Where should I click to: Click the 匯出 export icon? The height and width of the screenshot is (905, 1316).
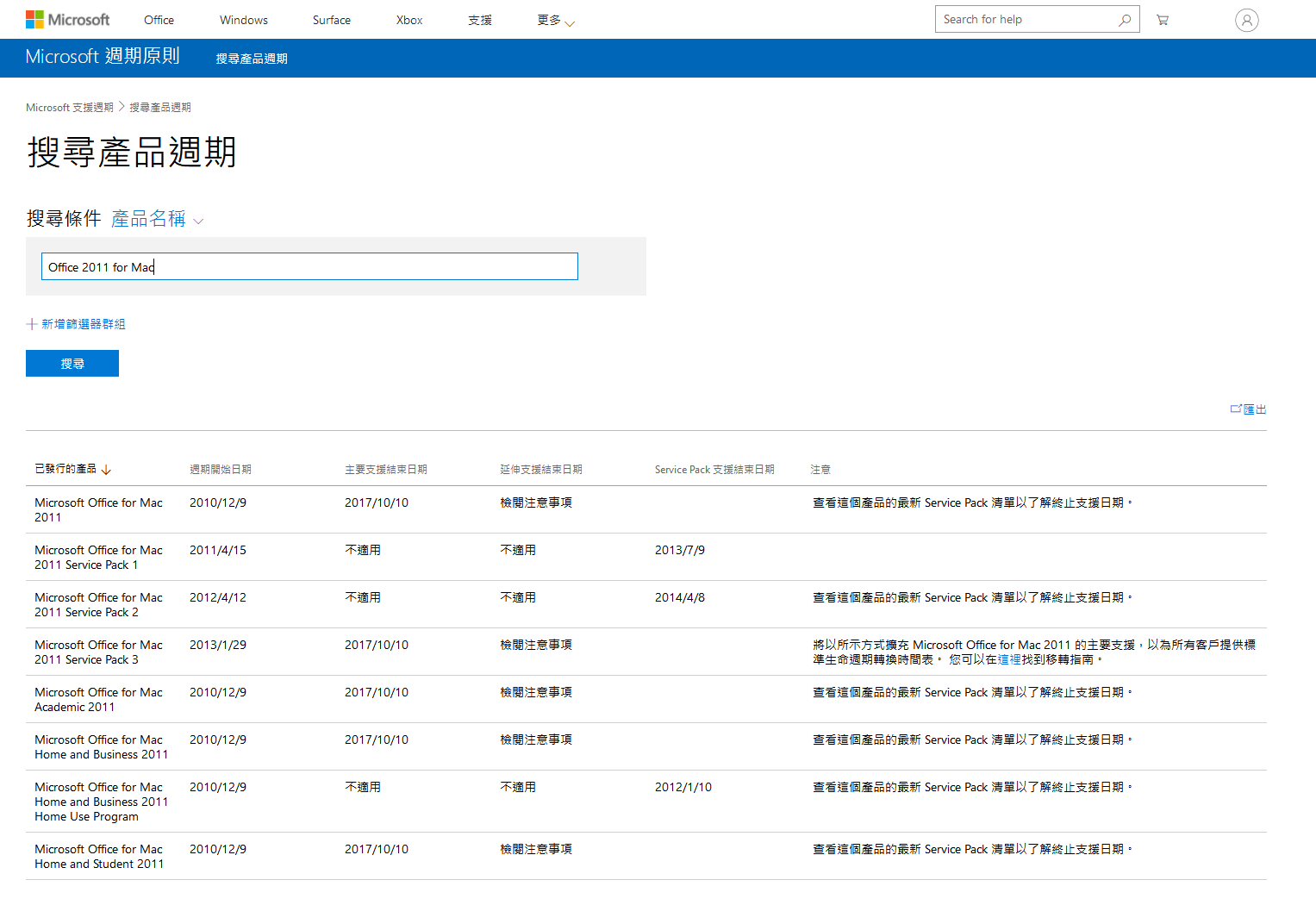point(1236,409)
